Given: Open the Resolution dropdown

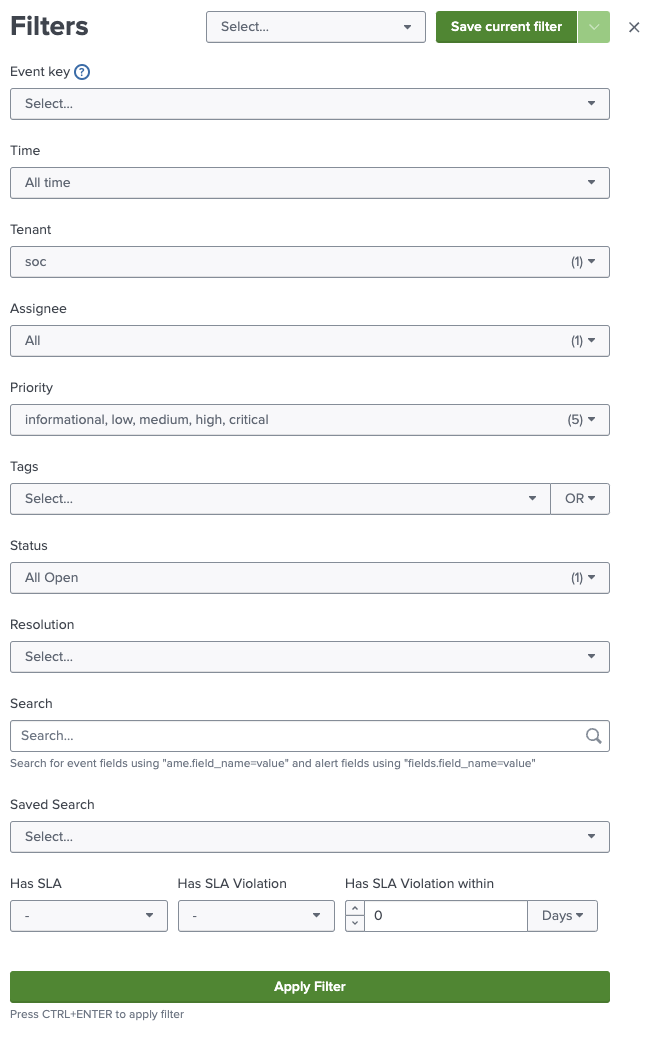Looking at the screenshot, I should click(309, 656).
